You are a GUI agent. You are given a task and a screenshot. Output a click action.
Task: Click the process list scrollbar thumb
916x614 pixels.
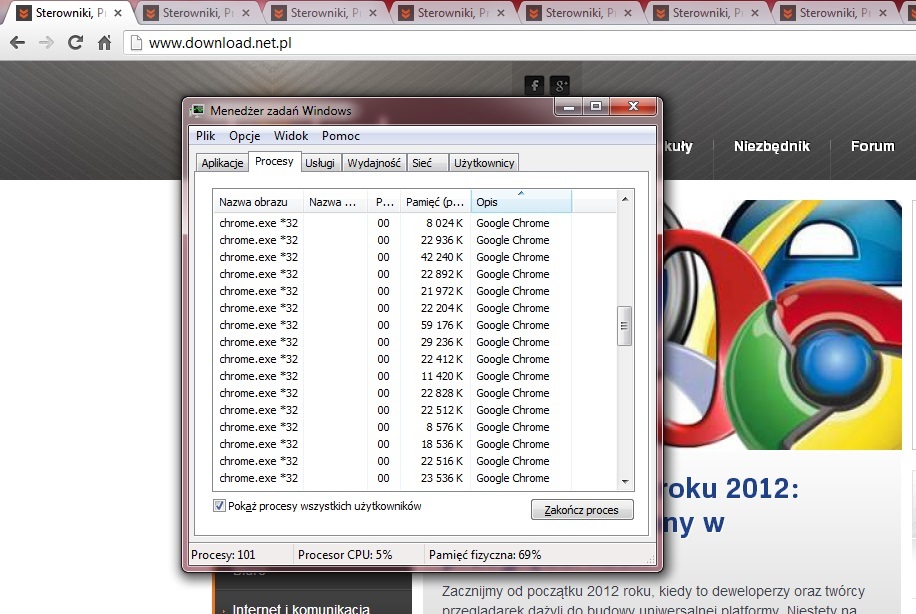pos(624,325)
